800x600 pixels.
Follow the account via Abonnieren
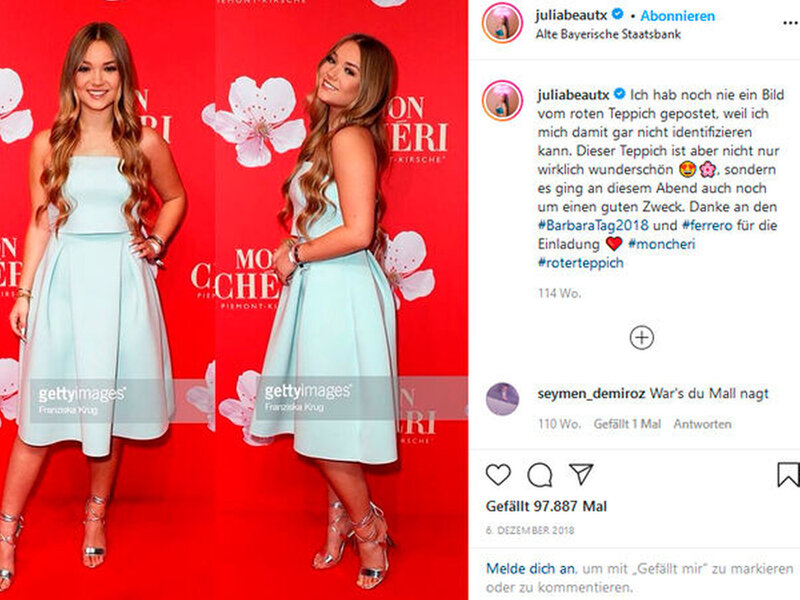pyautogui.click(x=678, y=16)
